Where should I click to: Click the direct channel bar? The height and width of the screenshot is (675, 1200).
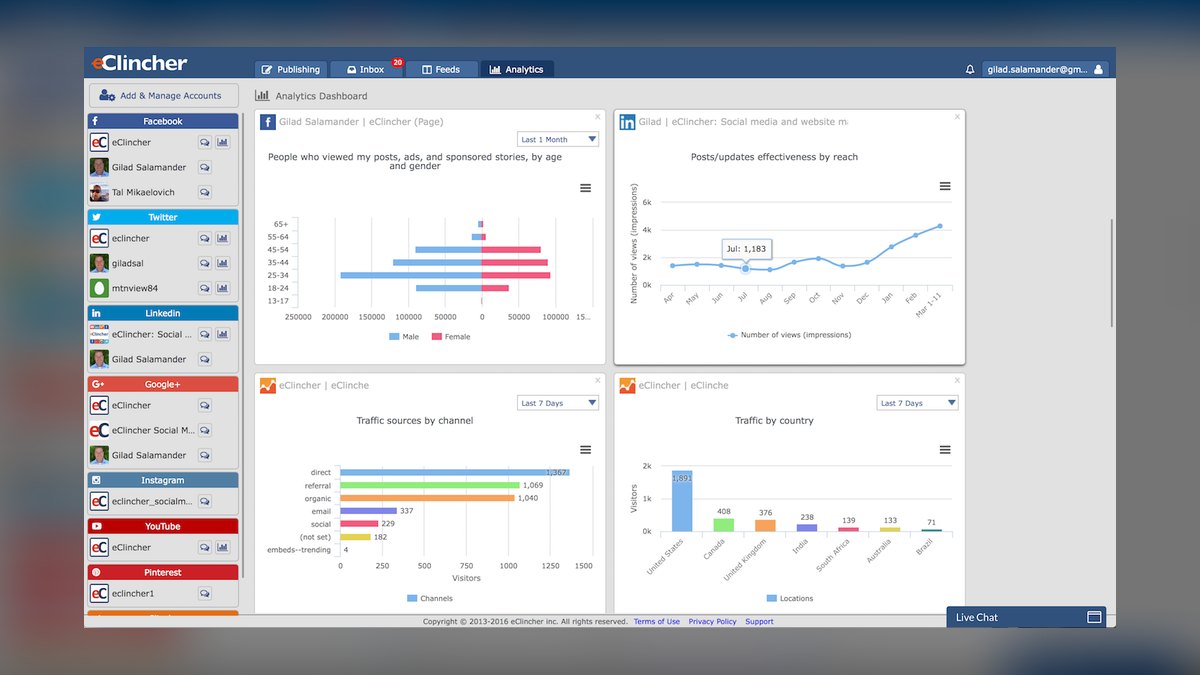pos(455,472)
